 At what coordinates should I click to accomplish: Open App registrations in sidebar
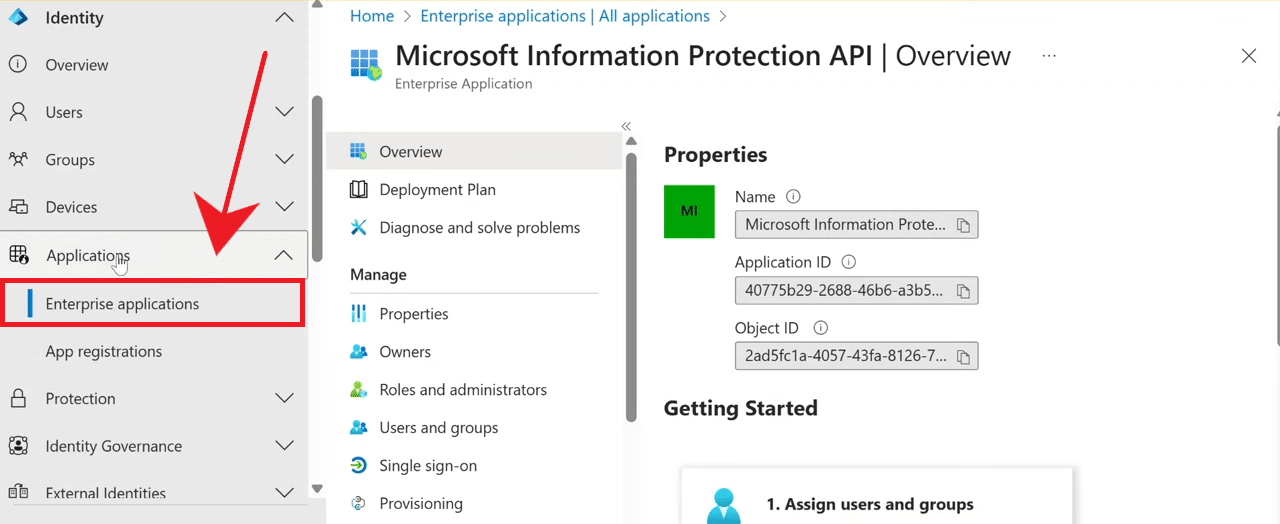[103, 352]
